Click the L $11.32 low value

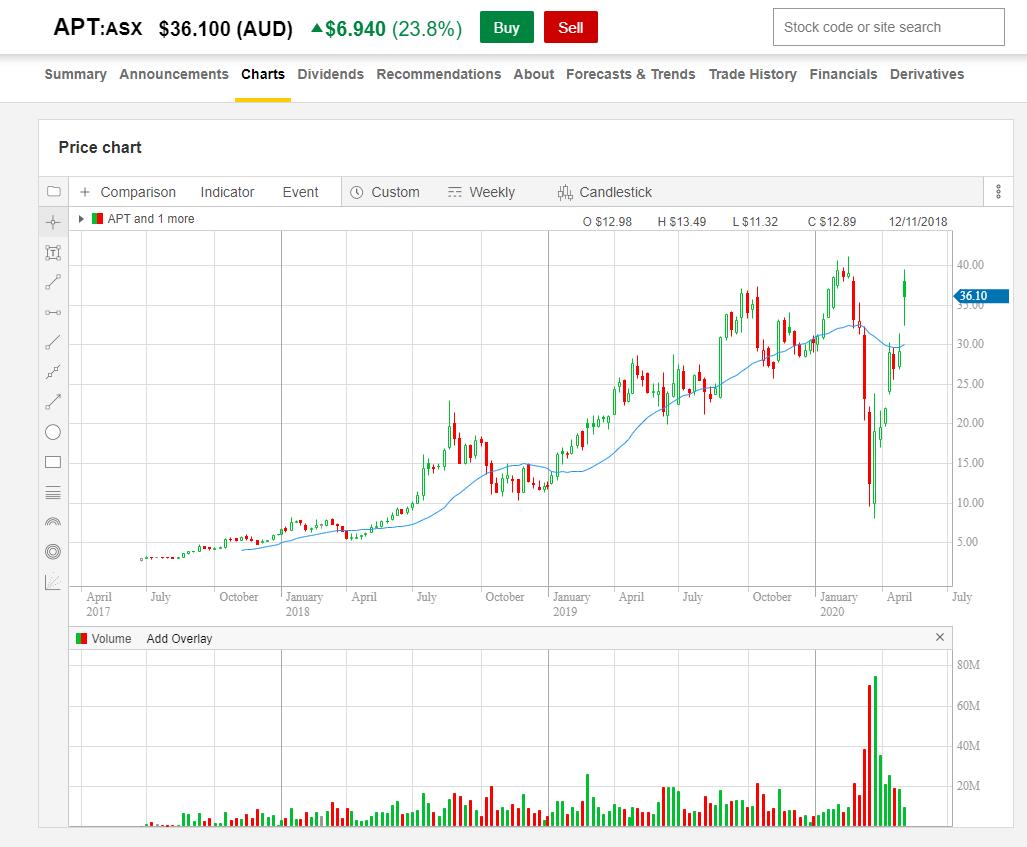tap(755, 221)
